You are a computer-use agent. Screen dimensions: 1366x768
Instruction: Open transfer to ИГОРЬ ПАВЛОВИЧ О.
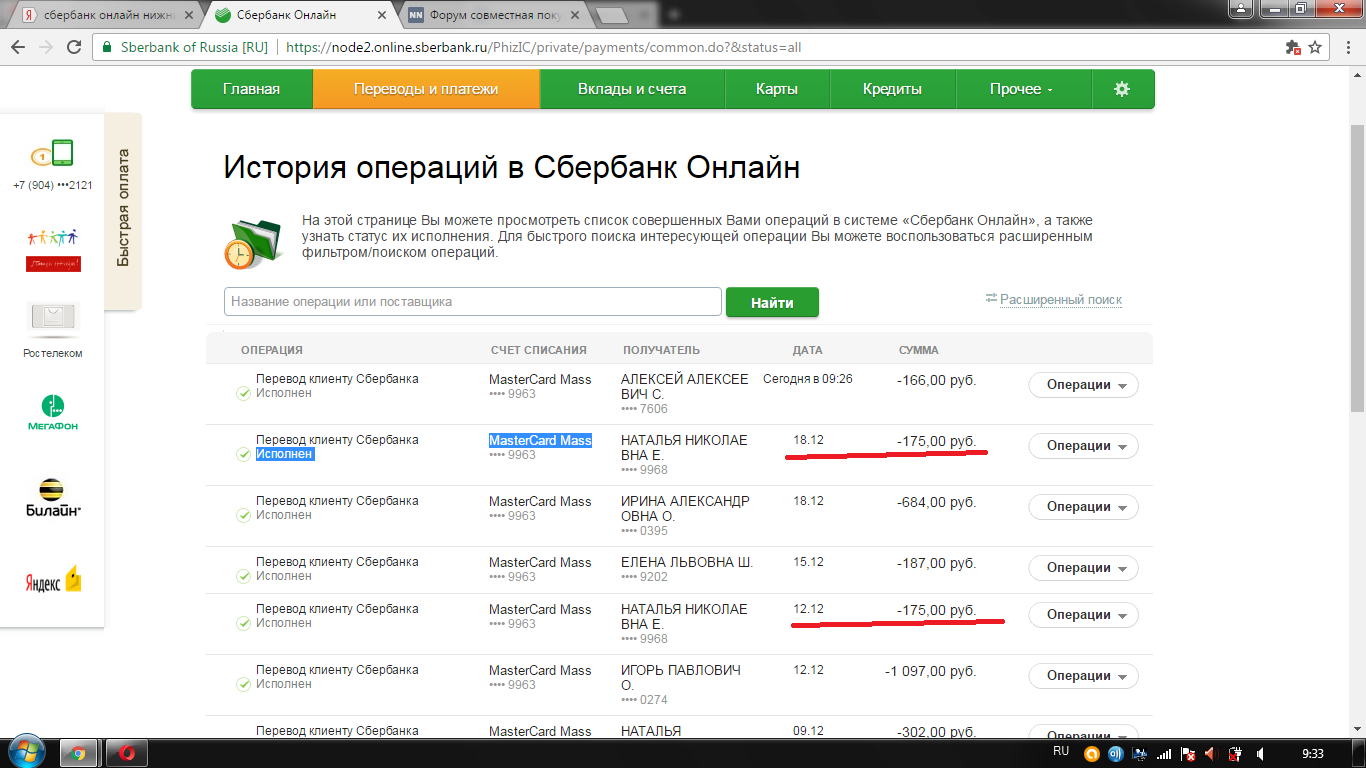[x=681, y=677]
